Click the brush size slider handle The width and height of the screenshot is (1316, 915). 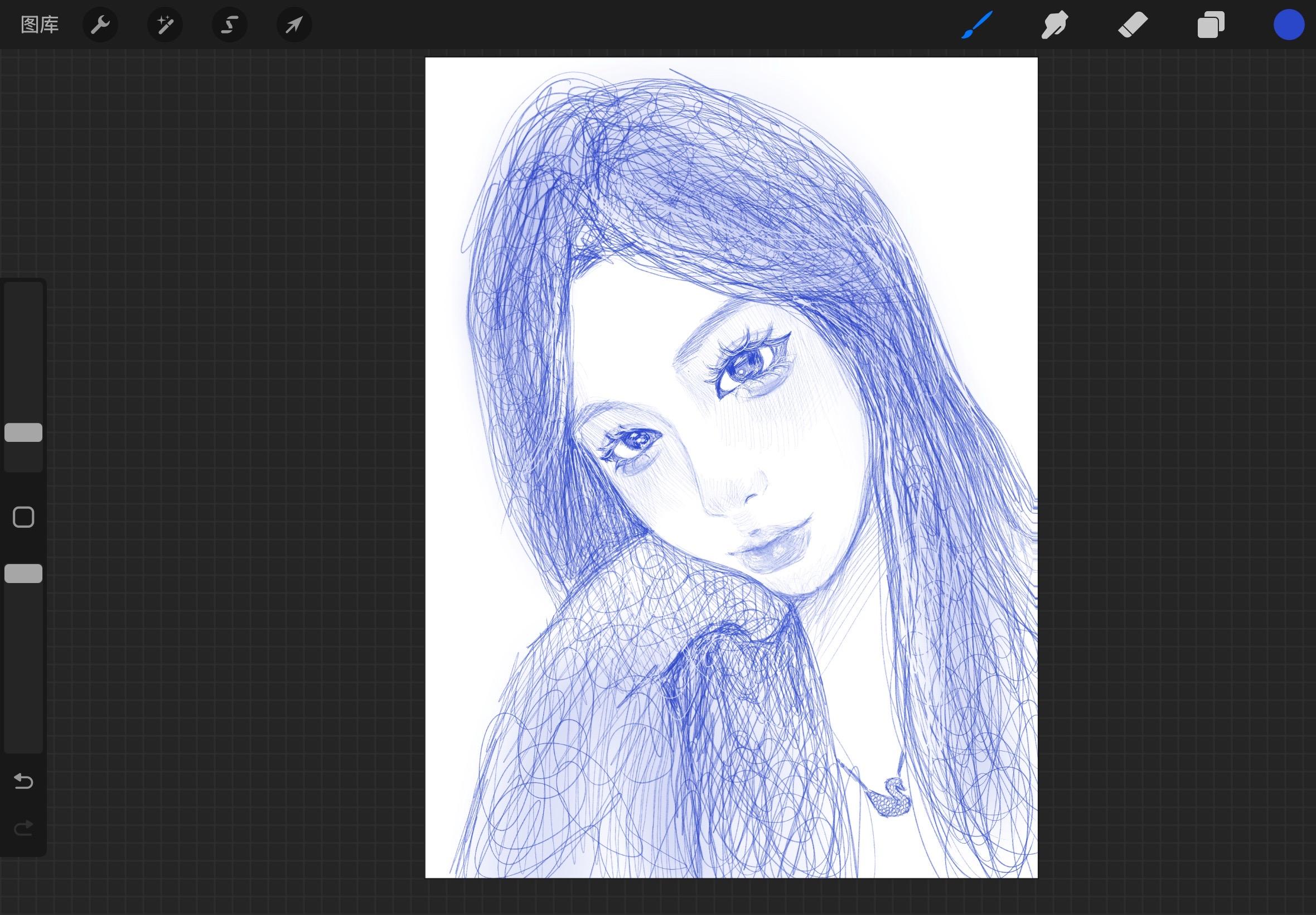[23, 433]
